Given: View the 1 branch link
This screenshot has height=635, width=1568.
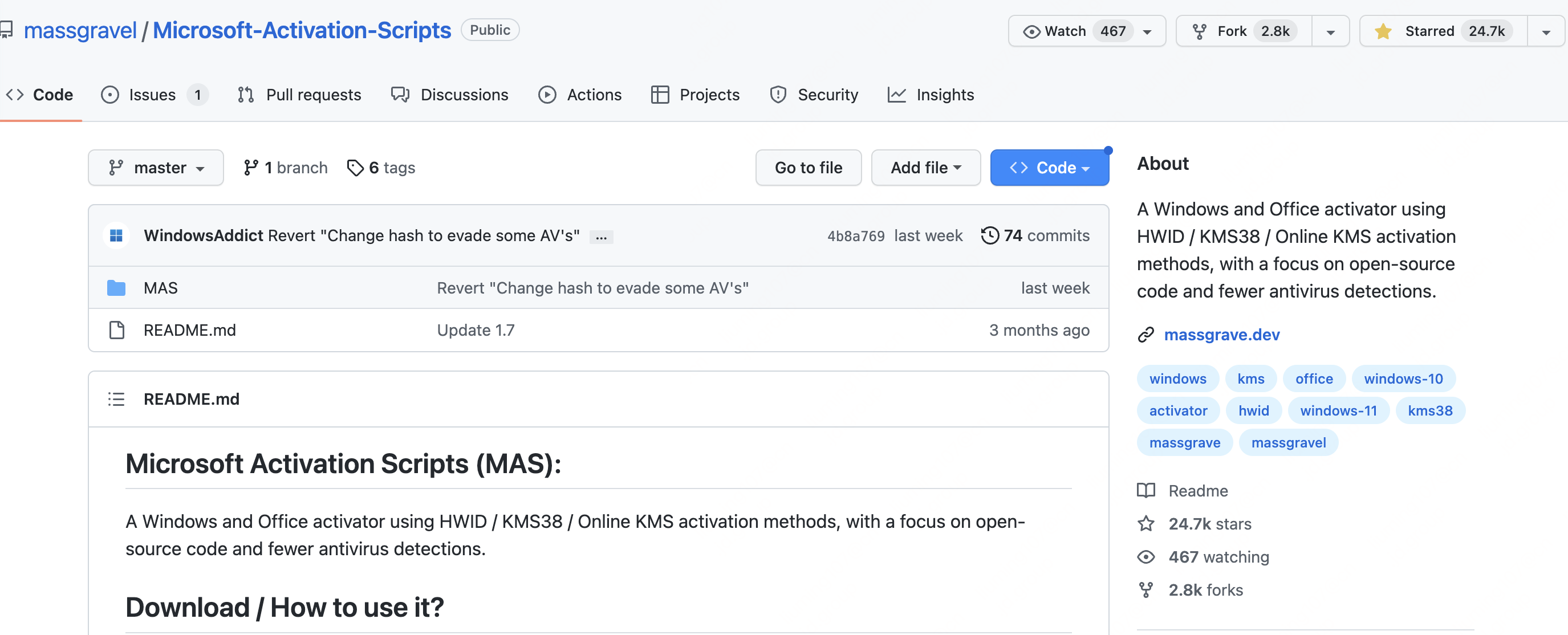Looking at the screenshot, I should [286, 168].
